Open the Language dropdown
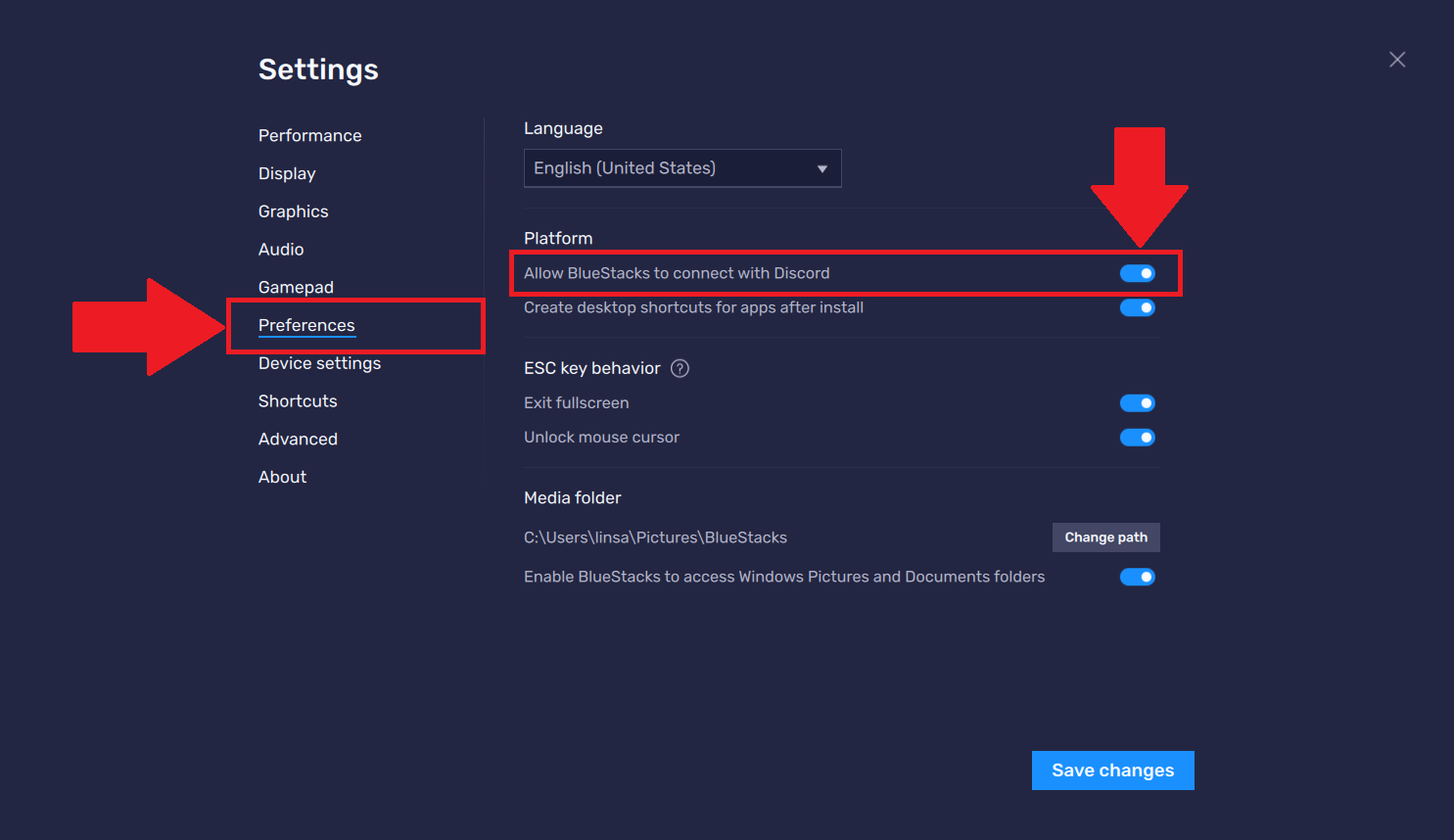Screen dimensions: 1454x840 (x=681, y=168)
